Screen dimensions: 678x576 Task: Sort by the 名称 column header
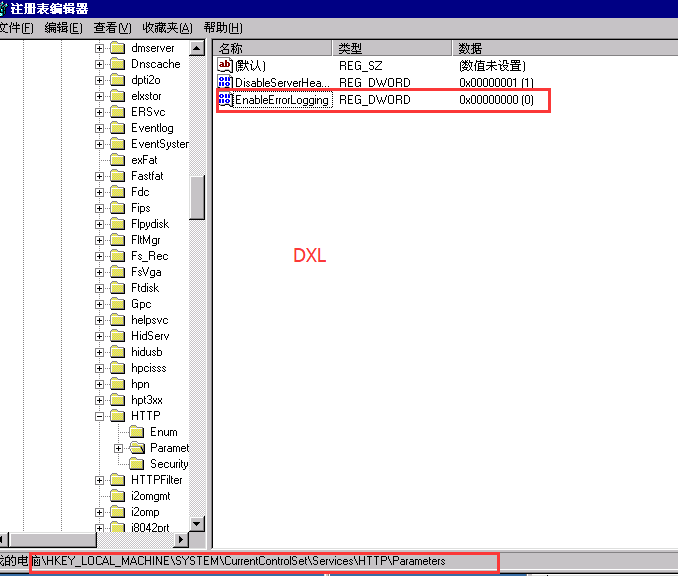(272, 48)
